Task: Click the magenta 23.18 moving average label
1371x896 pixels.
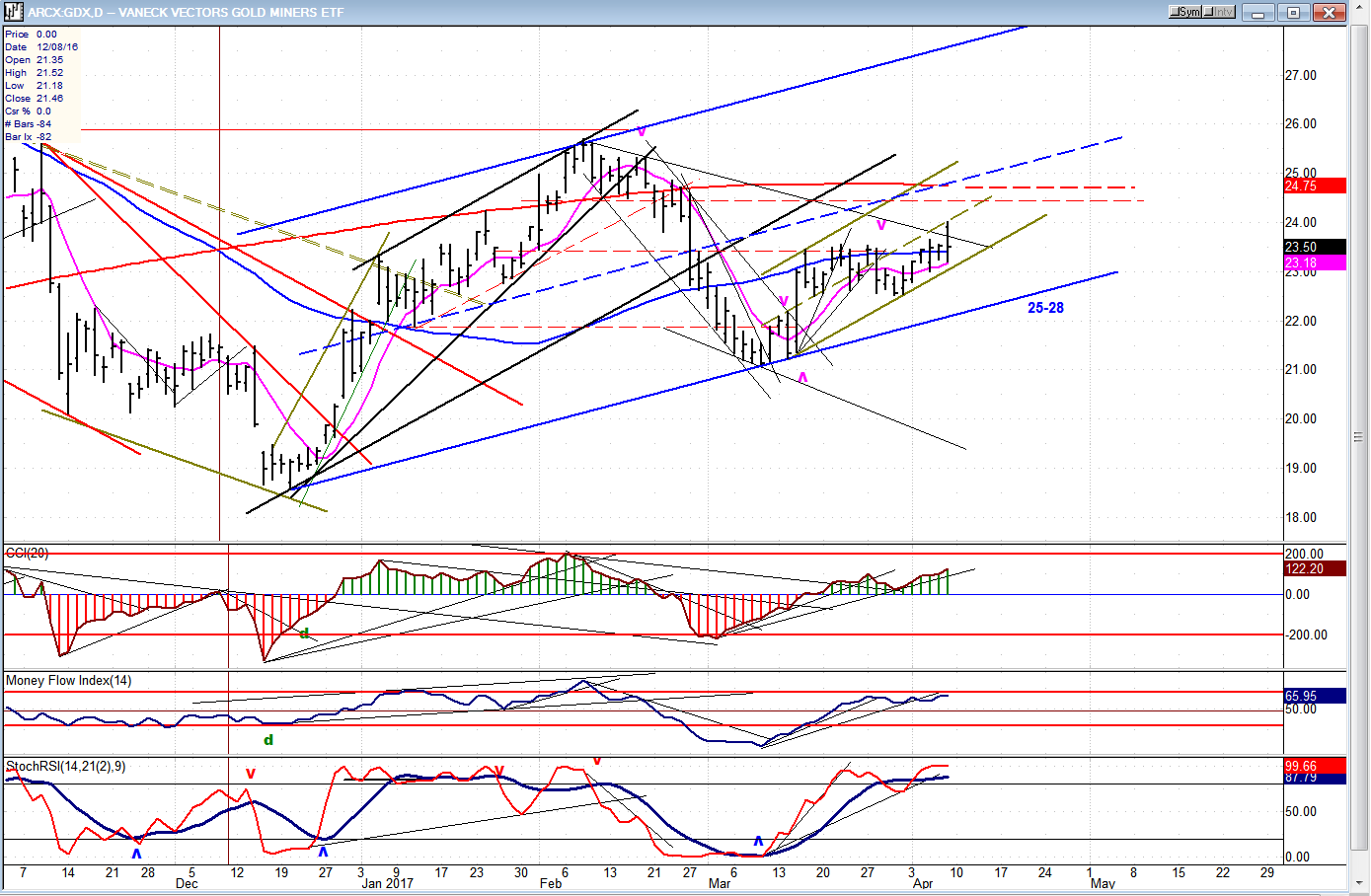Action: (x=1314, y=262)
